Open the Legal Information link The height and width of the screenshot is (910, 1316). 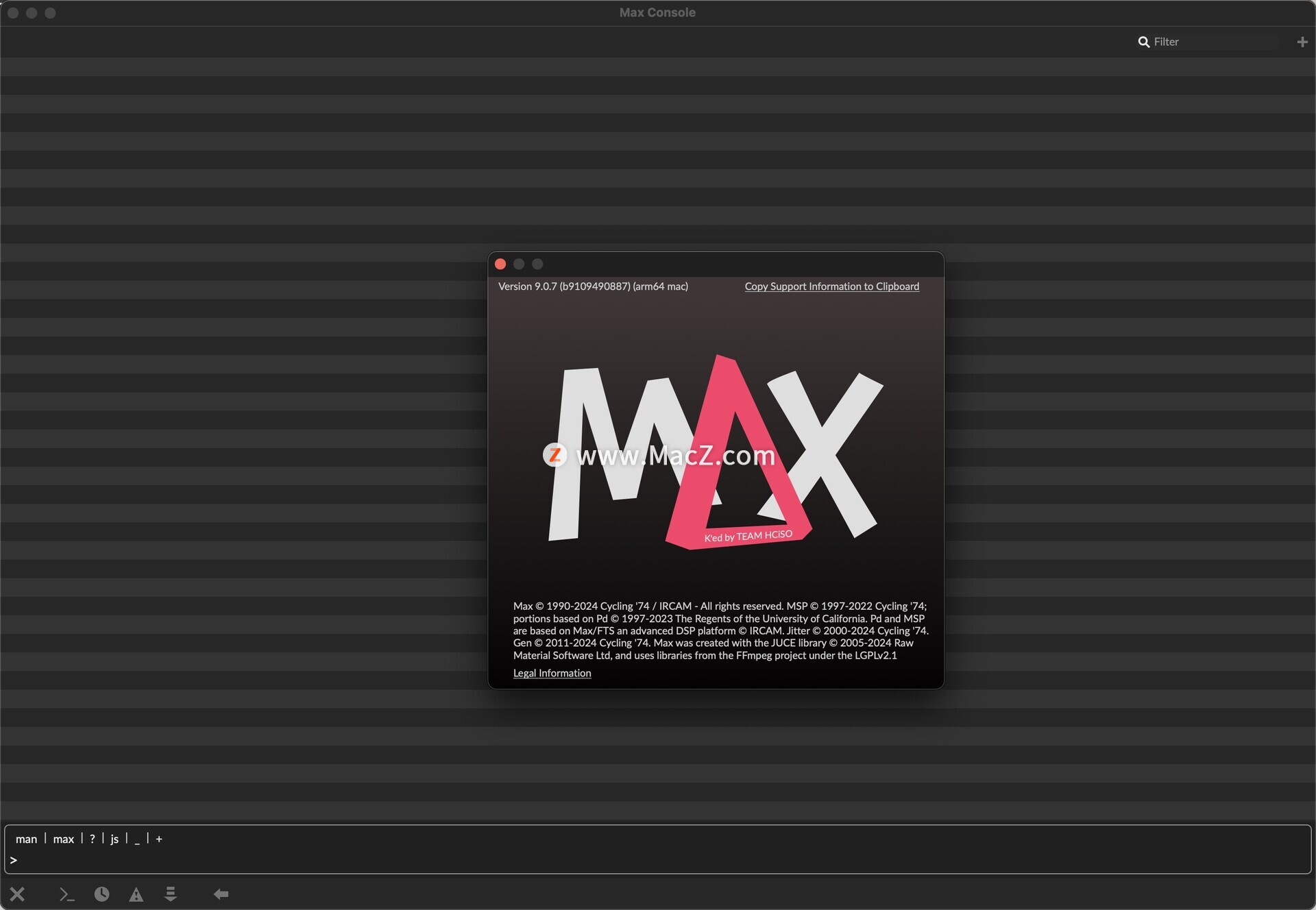click(x=552, y=673)
